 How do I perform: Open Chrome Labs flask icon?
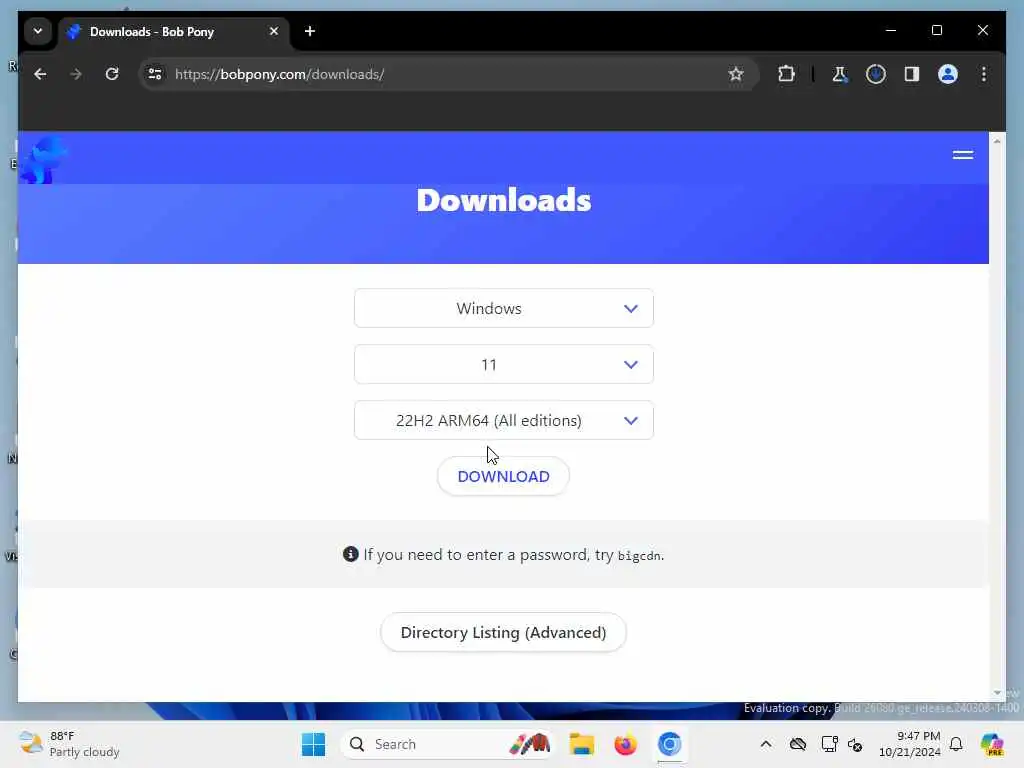click(839, 74)
